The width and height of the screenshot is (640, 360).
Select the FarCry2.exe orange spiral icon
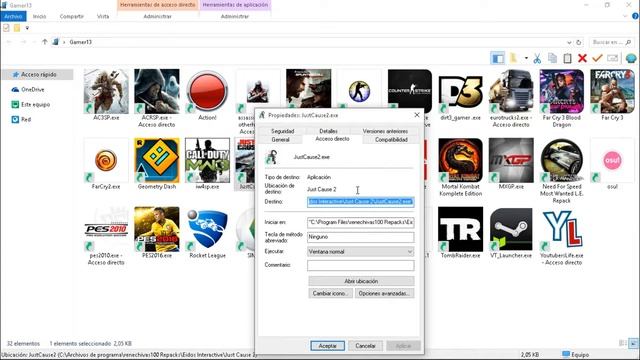(106, 160)
